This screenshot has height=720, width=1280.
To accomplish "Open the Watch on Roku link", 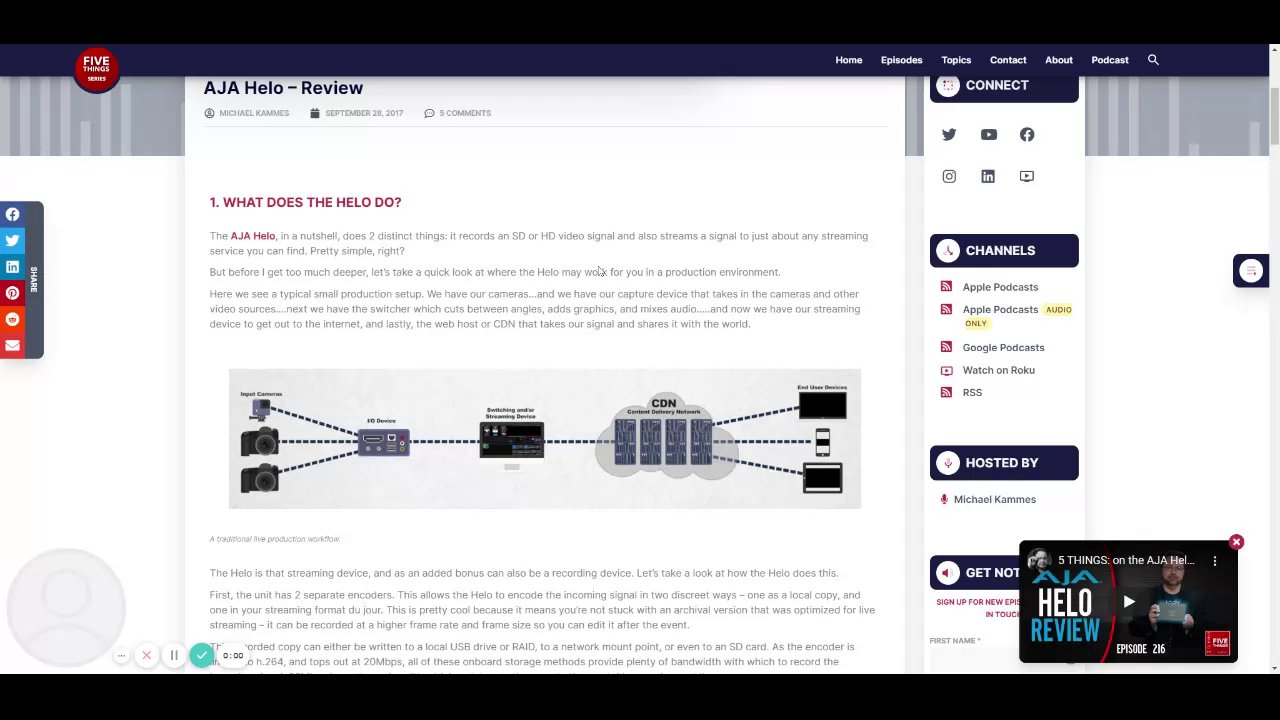I will click(x=998, y=370).
